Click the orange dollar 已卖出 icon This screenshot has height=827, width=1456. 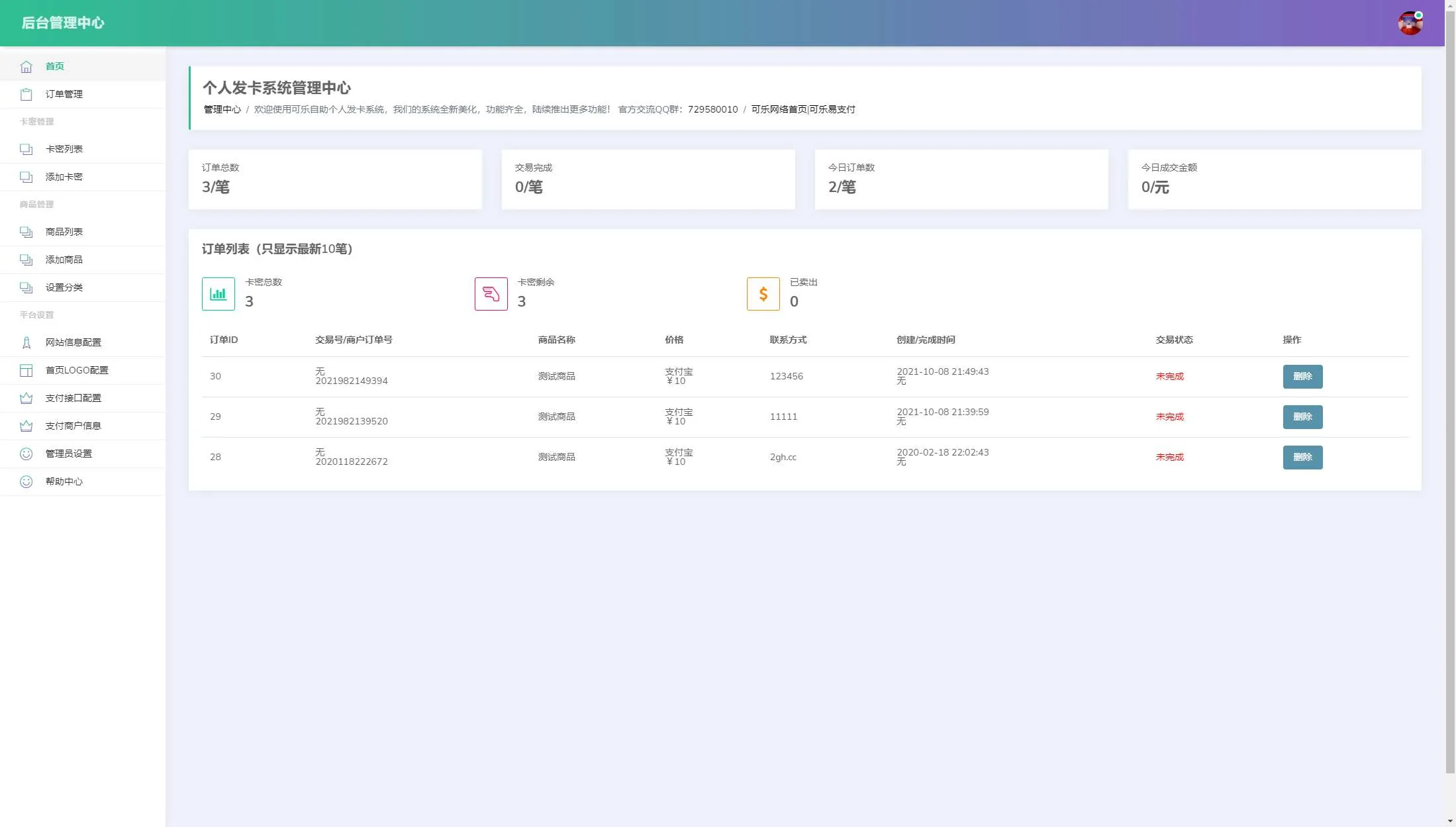(x=763, y=294)
